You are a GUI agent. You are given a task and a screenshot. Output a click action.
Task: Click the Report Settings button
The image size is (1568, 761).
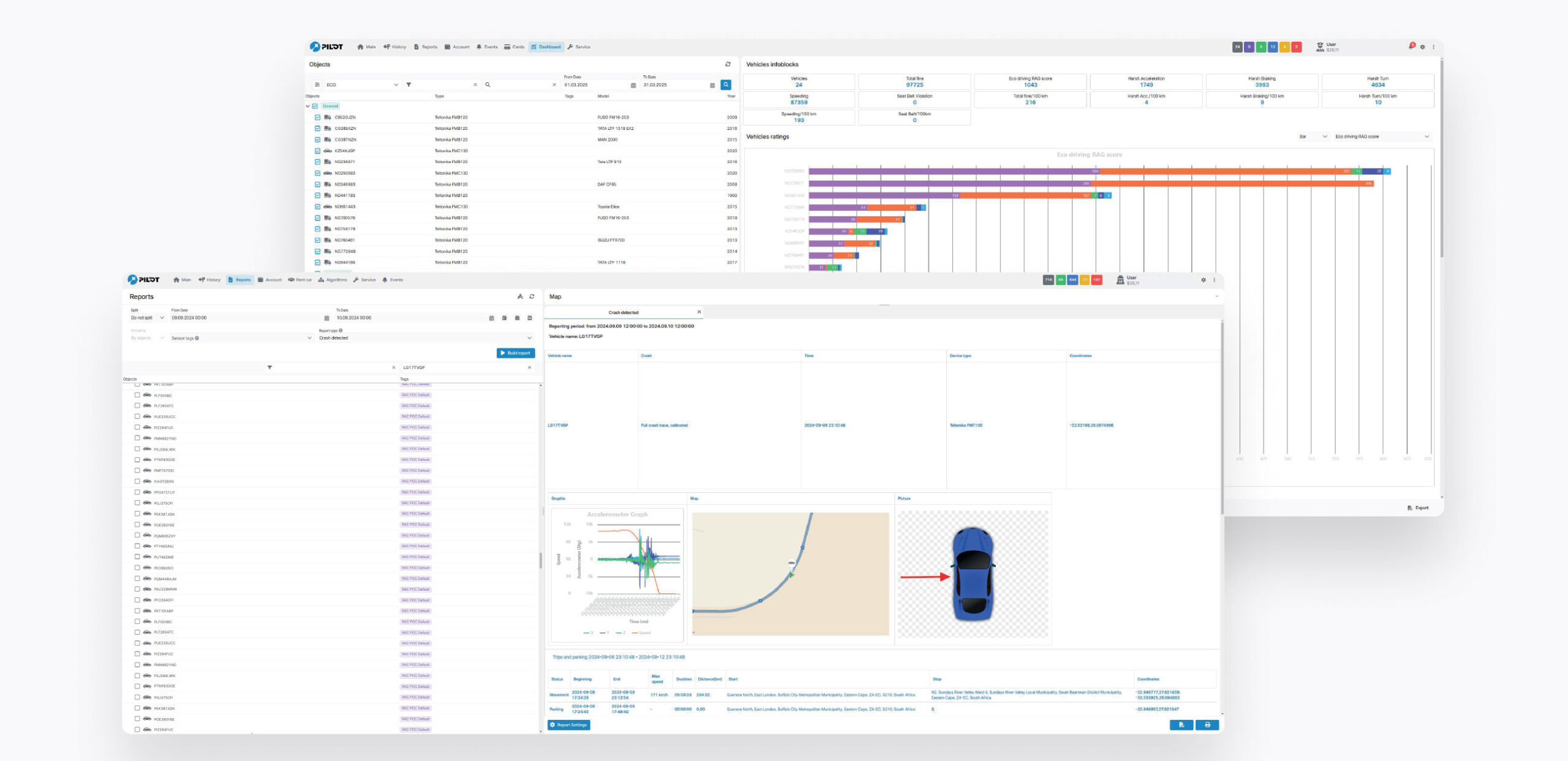click(569, 725)
